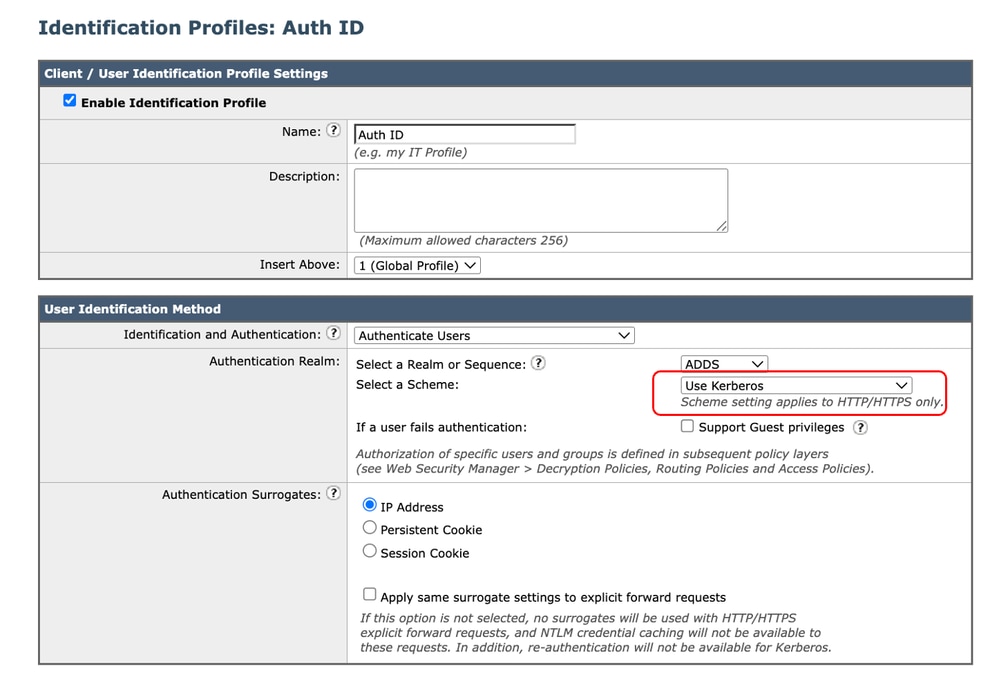The height and width of the screenshot is (684, 999).
Task: Click the Name field containing Auth ID
Action: (464, 133)
